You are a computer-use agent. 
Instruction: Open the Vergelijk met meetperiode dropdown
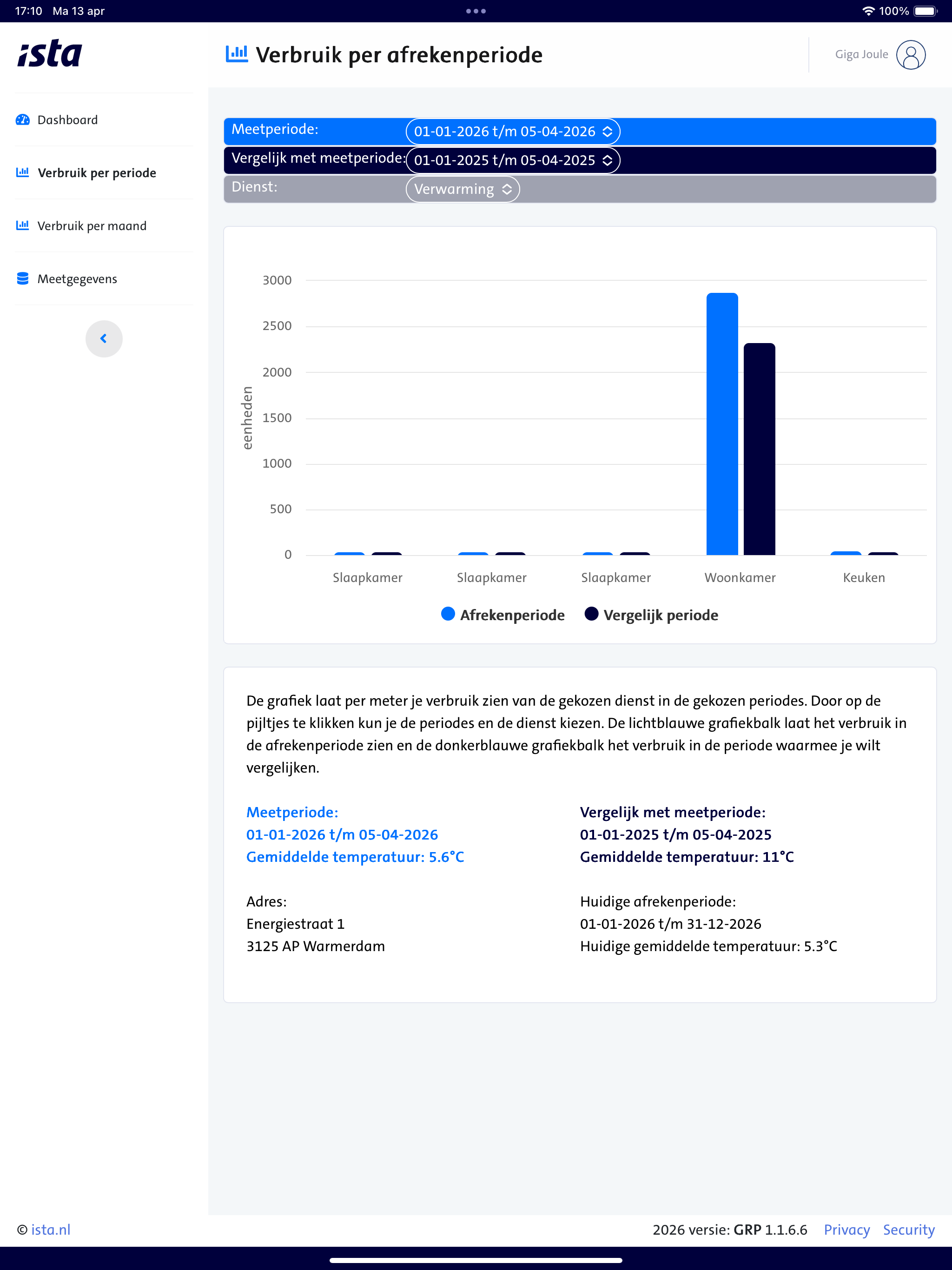click(513, 160)
